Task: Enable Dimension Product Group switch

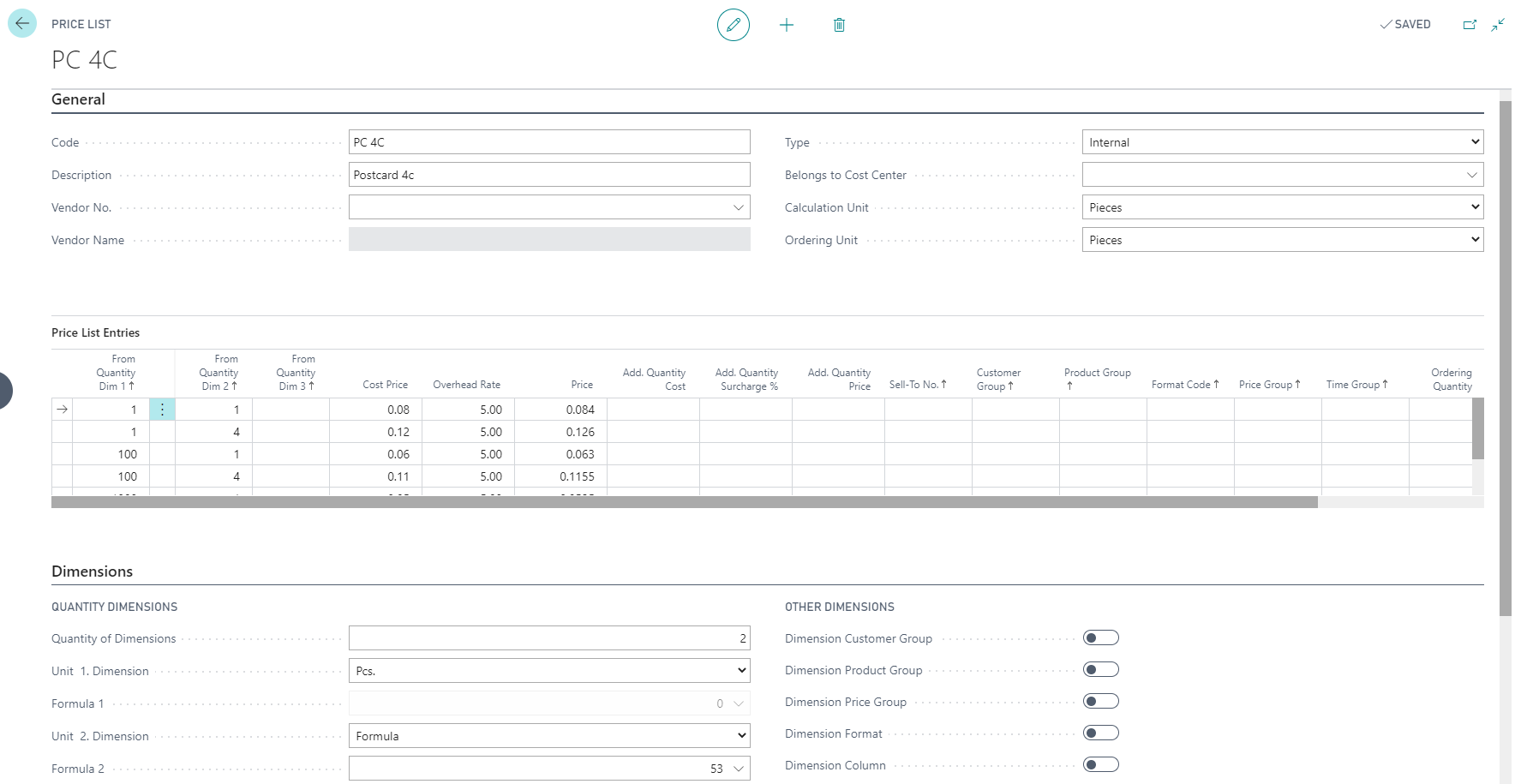Action: click(1101, 669)
